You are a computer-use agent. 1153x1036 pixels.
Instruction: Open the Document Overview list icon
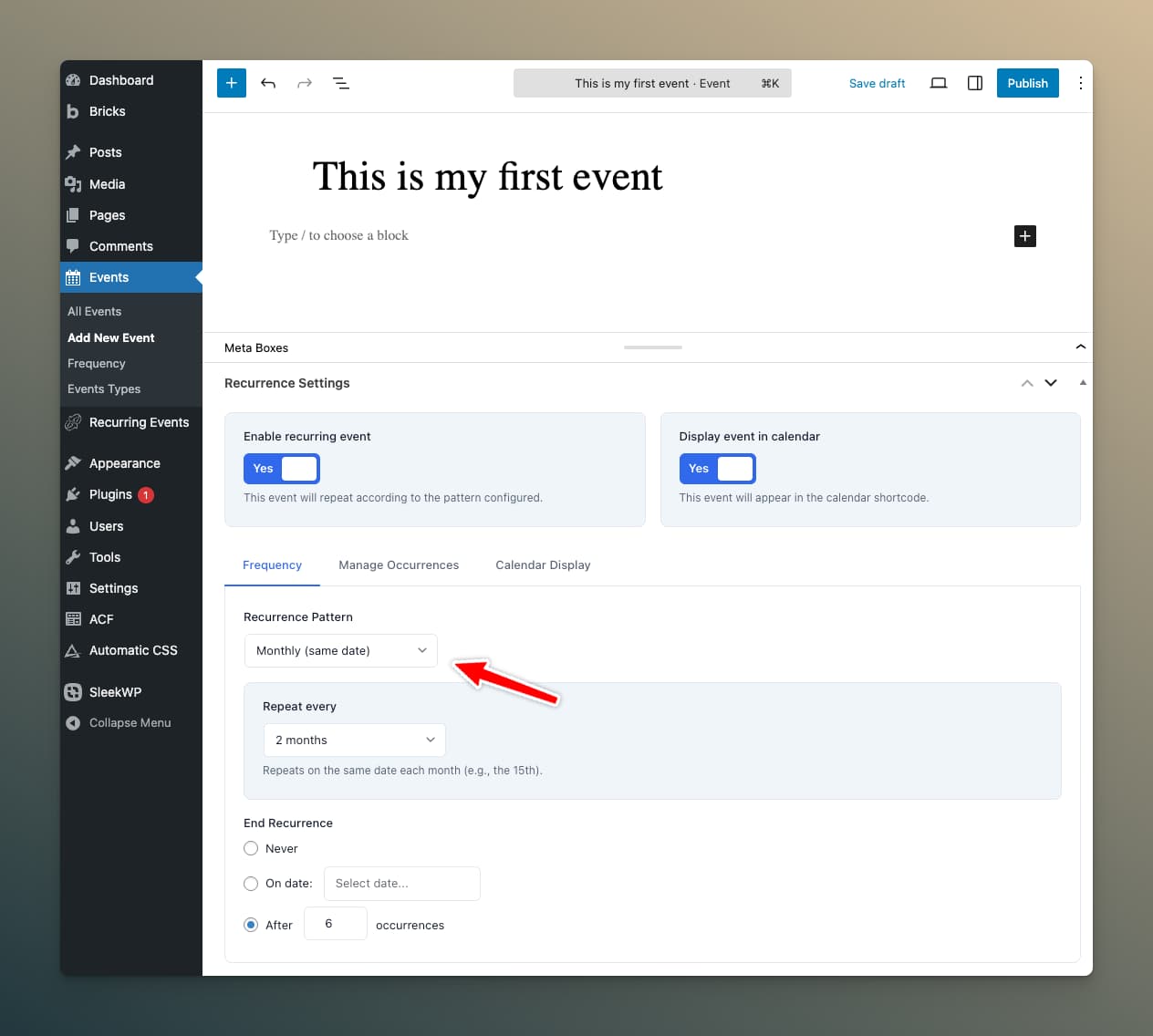(x=341, y=83)
